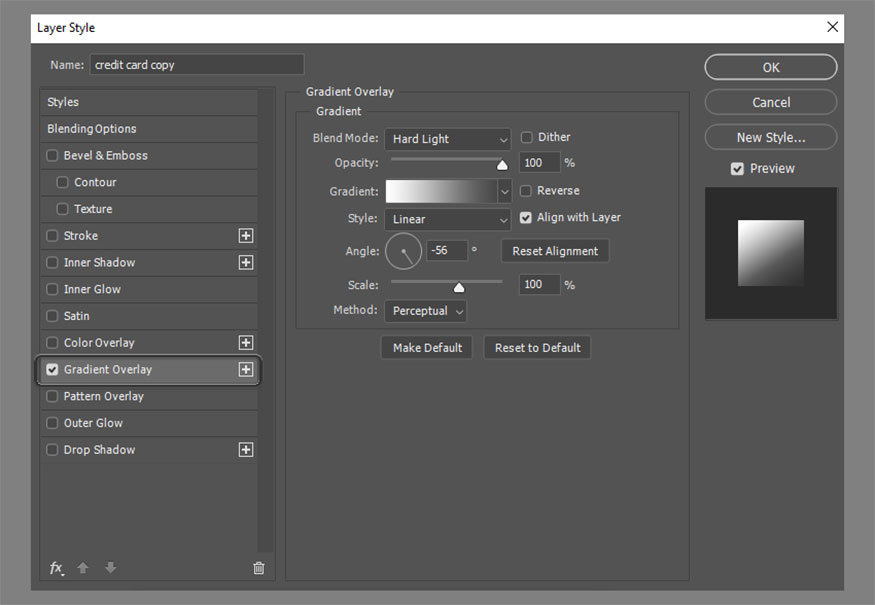Enable Drop Shadow checkbox
The height and width of the screenshot is (605, 875).
pyautogui.click(x=52, y=450)
